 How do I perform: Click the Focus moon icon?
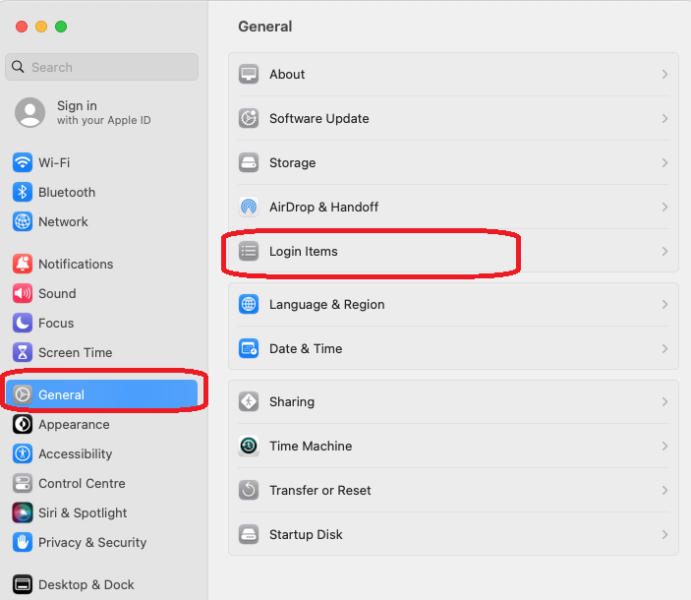[22, 323]
